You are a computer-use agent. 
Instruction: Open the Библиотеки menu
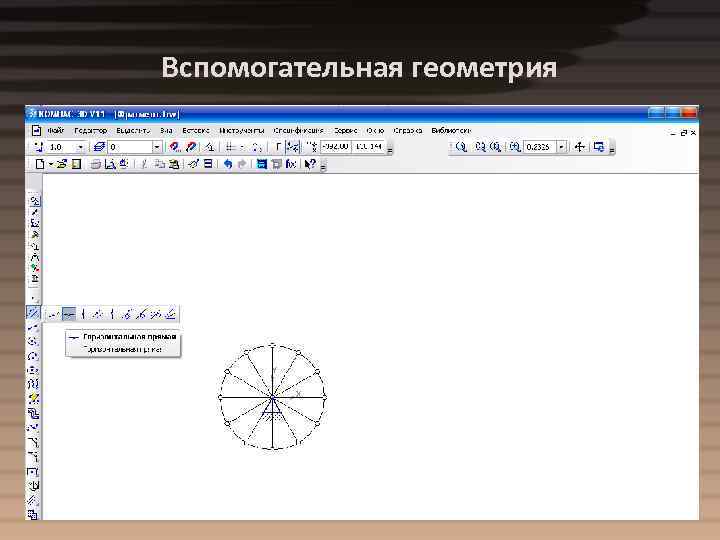pyautogui.click(x=451, y=131)
